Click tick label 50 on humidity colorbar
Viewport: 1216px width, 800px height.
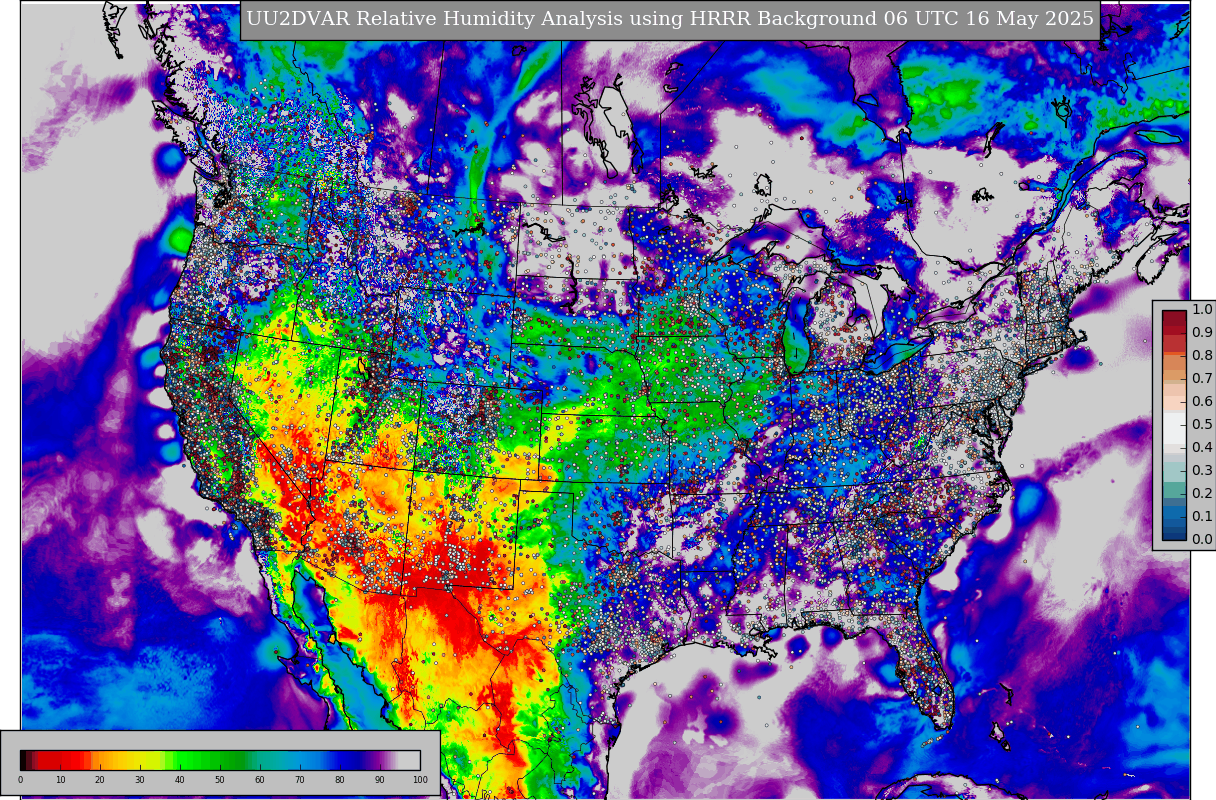coord(220,780)
